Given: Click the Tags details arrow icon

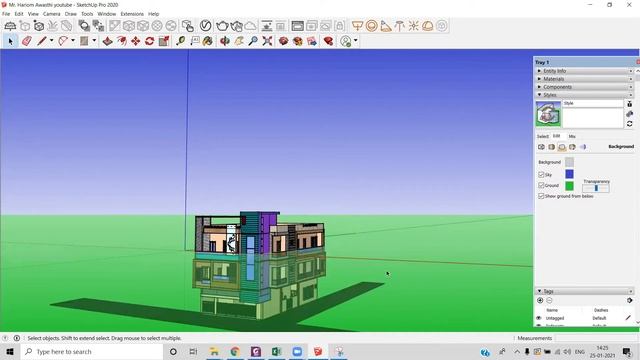Looking at the screenshot, I should click(x=630, y=300).
